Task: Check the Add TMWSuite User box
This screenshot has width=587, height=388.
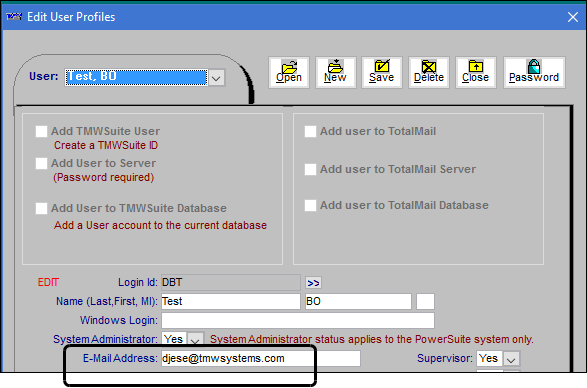Action: [x=41, y=131]
